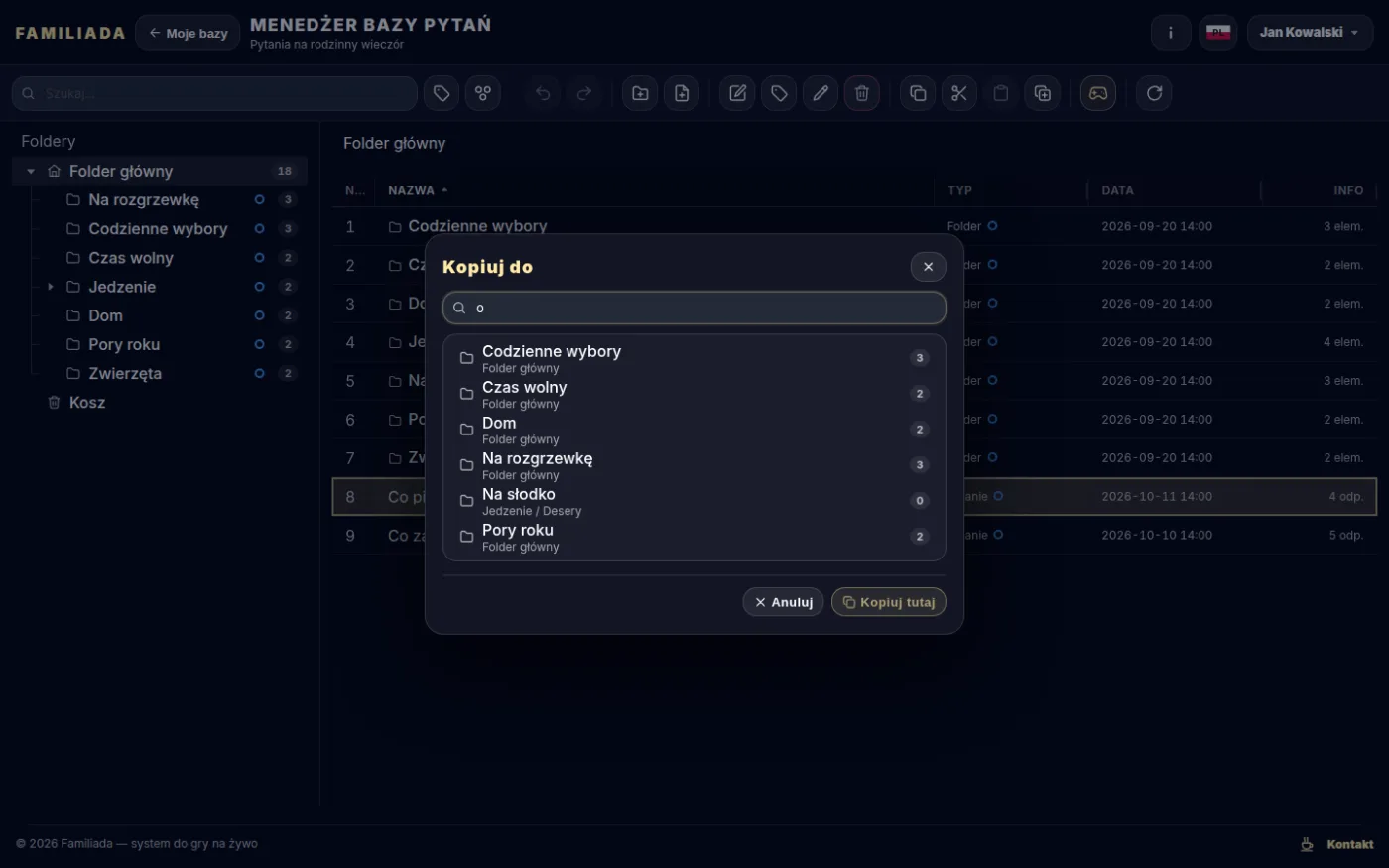Click the scissors cut icon
Image resolution: width=1389 pixels, height=868 pixels.
(x=959, y=93)
